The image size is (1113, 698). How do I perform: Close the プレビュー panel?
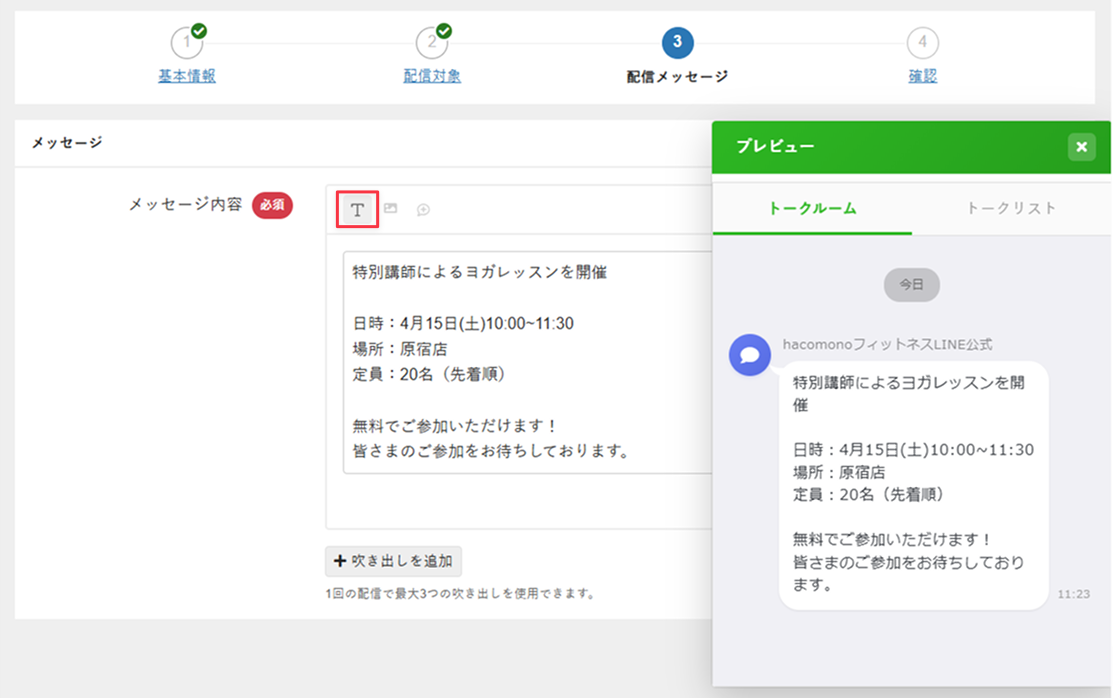1081,146
